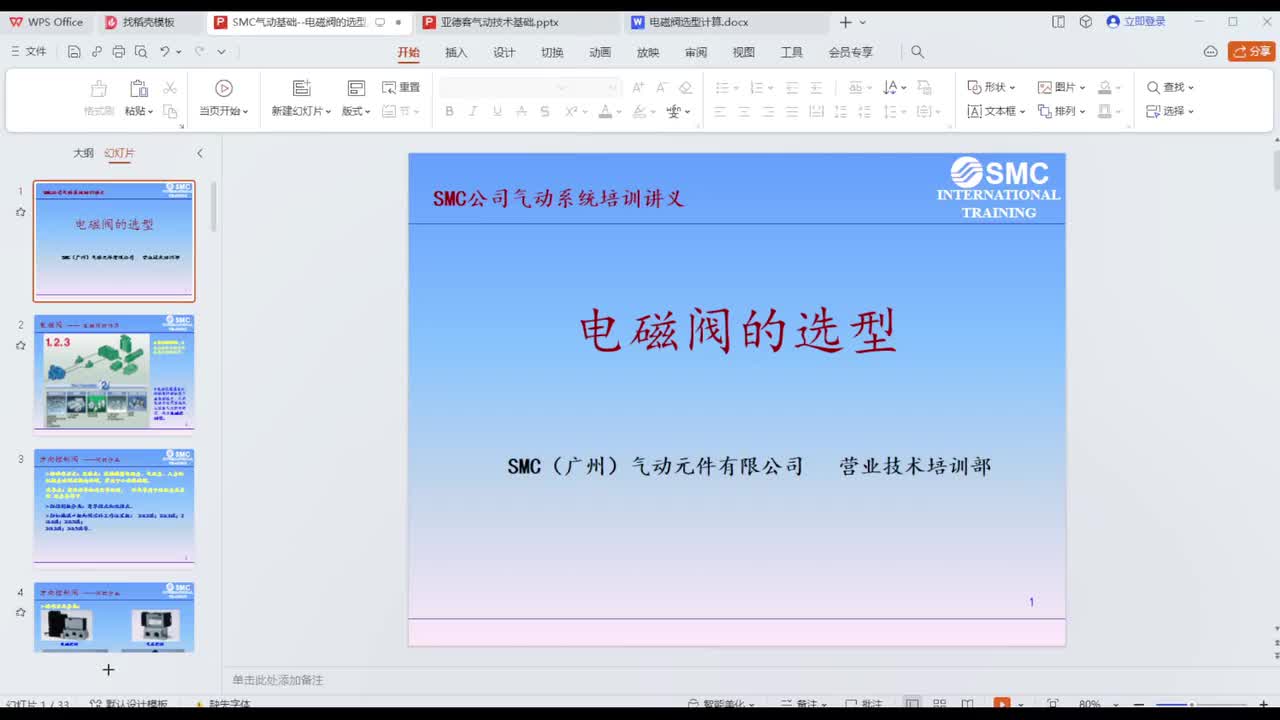Click the Copy icon below scissors
Image resolution: width=1280 pixels, height=720 pixels.
[x=170, y=111]
